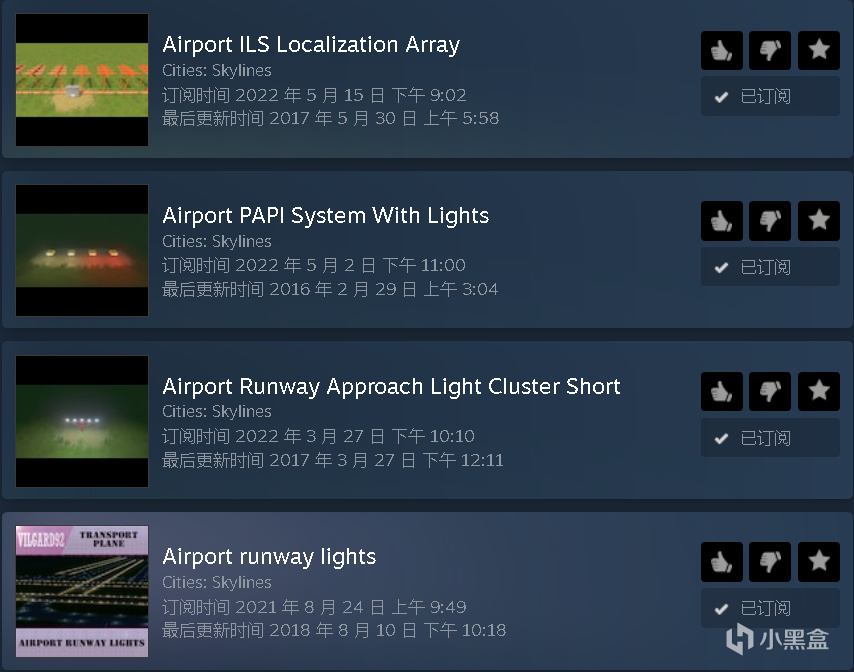Open ILS Localization Array thumbnail image
The image size is (854, 672).
pos(82,80)
